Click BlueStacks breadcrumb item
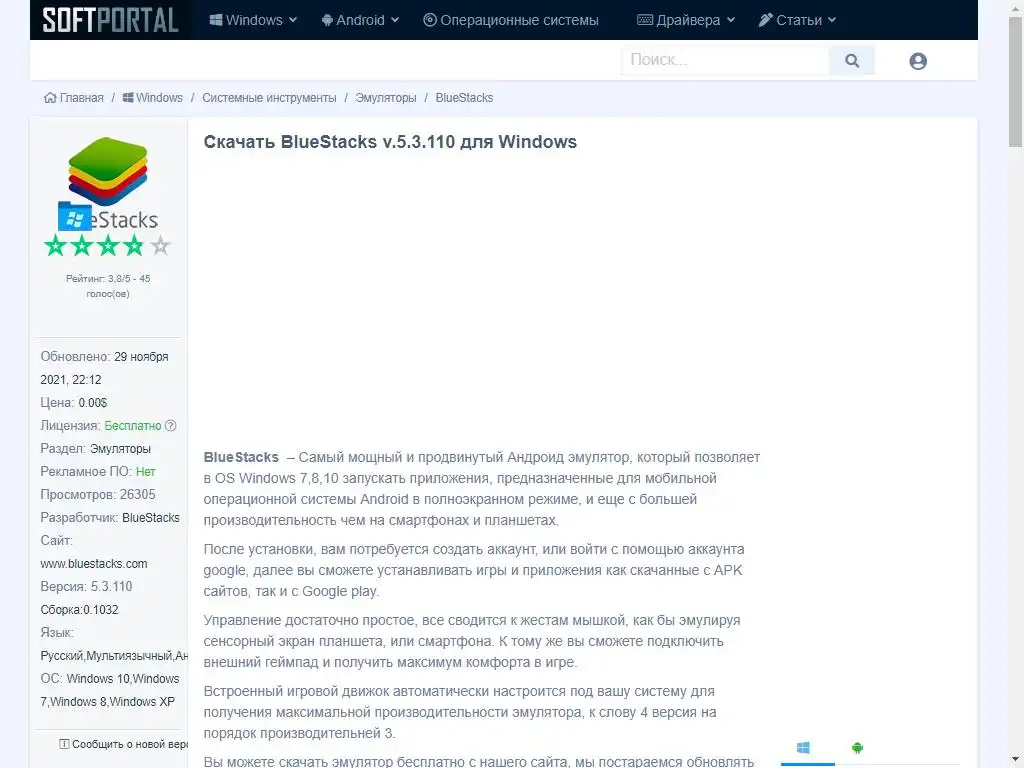This screenshot has width=1024, height=768. [x=464, y=98]
